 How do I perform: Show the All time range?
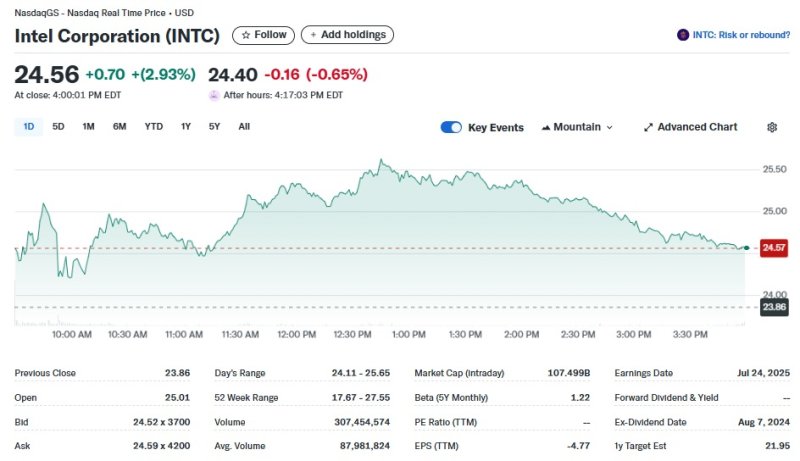point(244,127)
